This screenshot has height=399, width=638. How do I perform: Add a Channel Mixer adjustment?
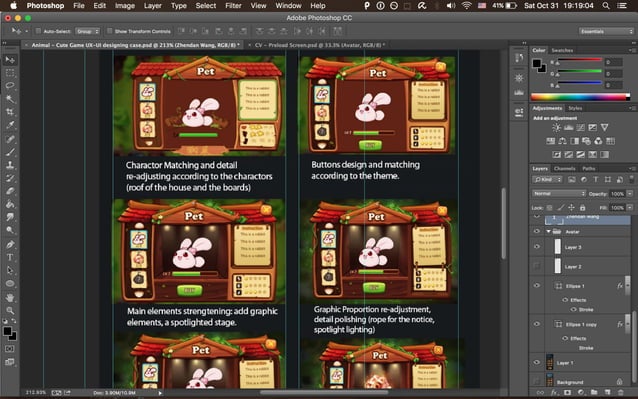pos(599,141)
